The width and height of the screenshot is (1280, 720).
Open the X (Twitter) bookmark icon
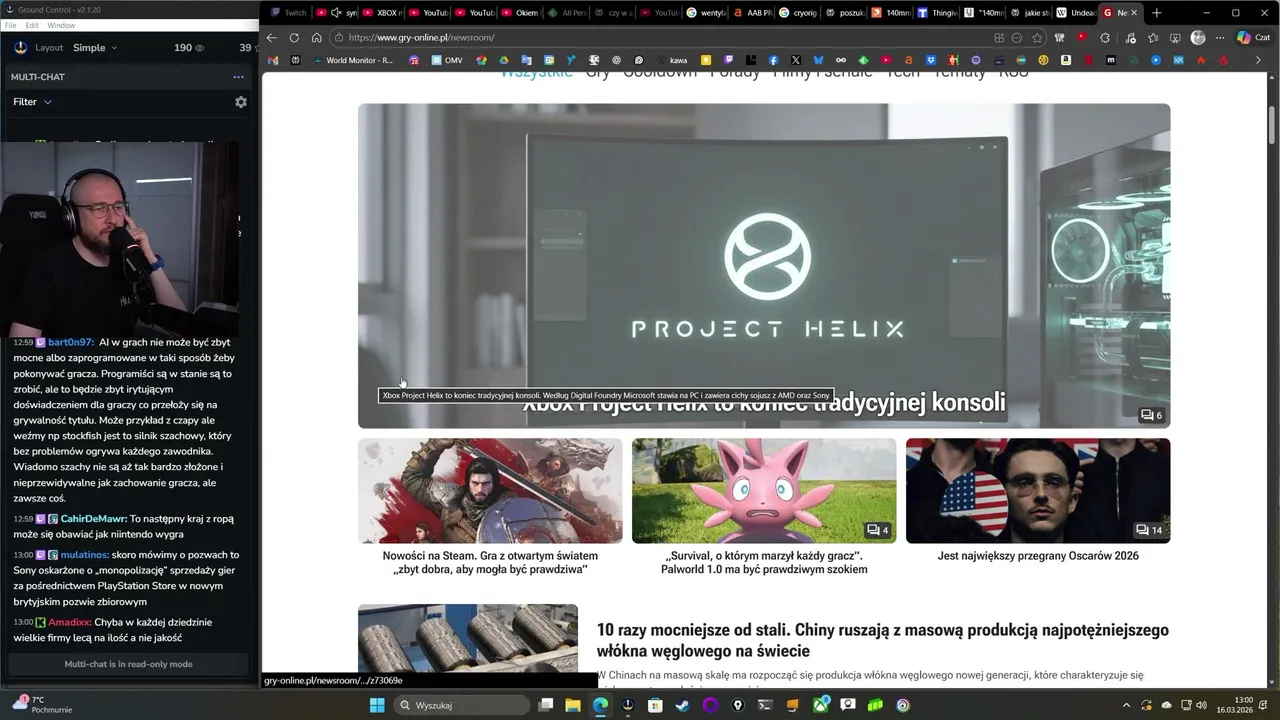click(x=795, y=60)
